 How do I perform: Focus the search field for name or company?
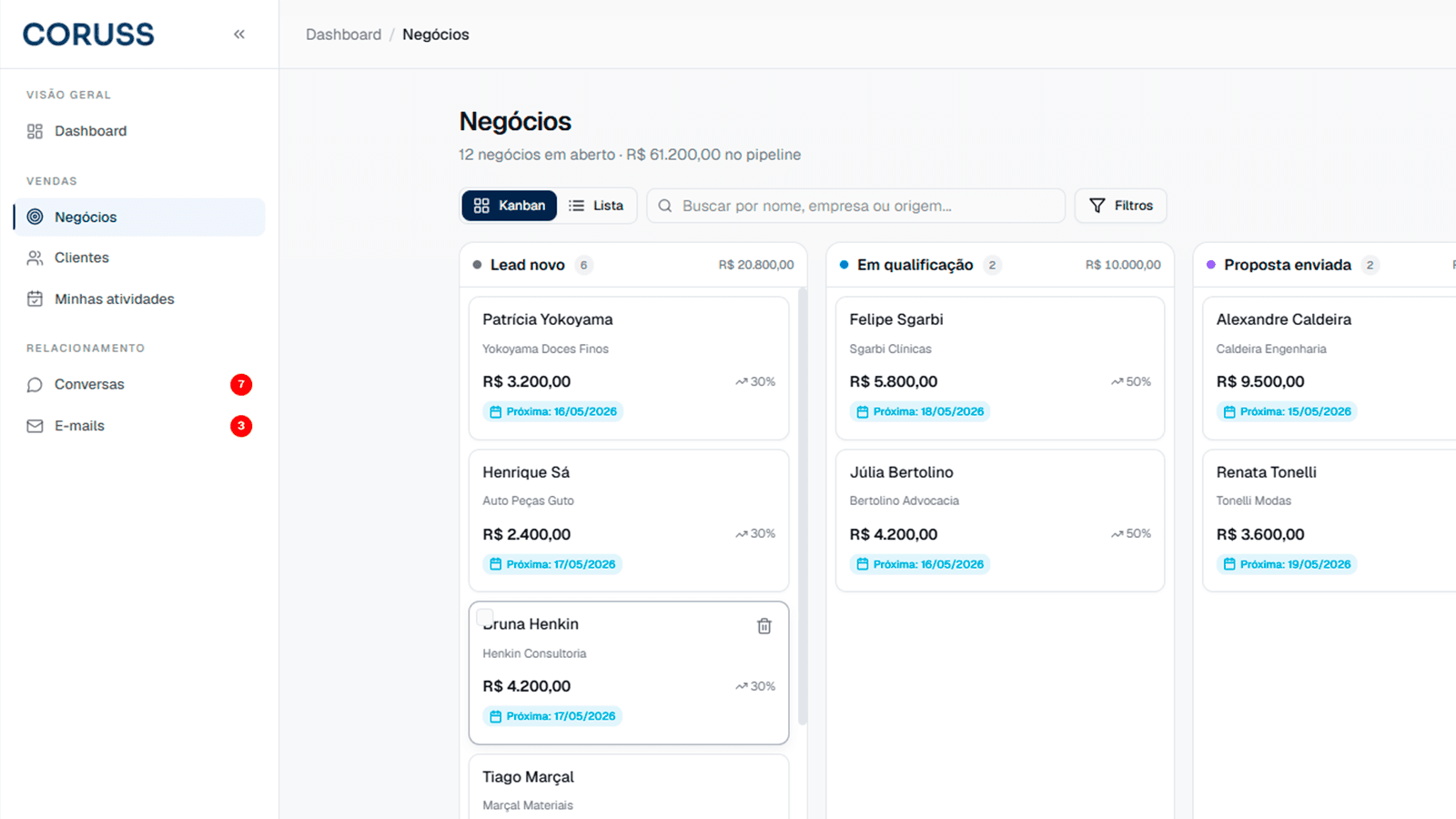tap(855, 206)
